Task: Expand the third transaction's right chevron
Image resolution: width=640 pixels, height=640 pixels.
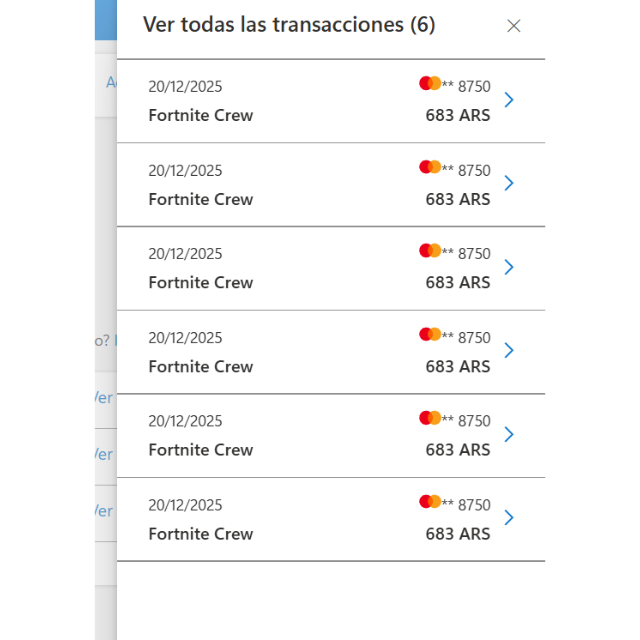Action: point(509,267)
